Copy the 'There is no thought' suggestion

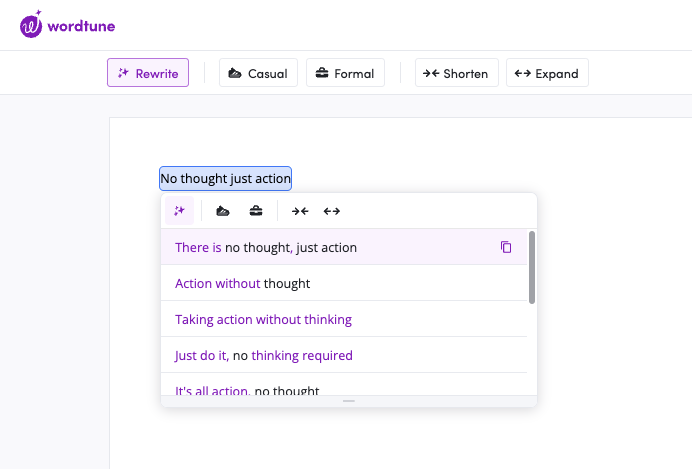coord(506,247)
